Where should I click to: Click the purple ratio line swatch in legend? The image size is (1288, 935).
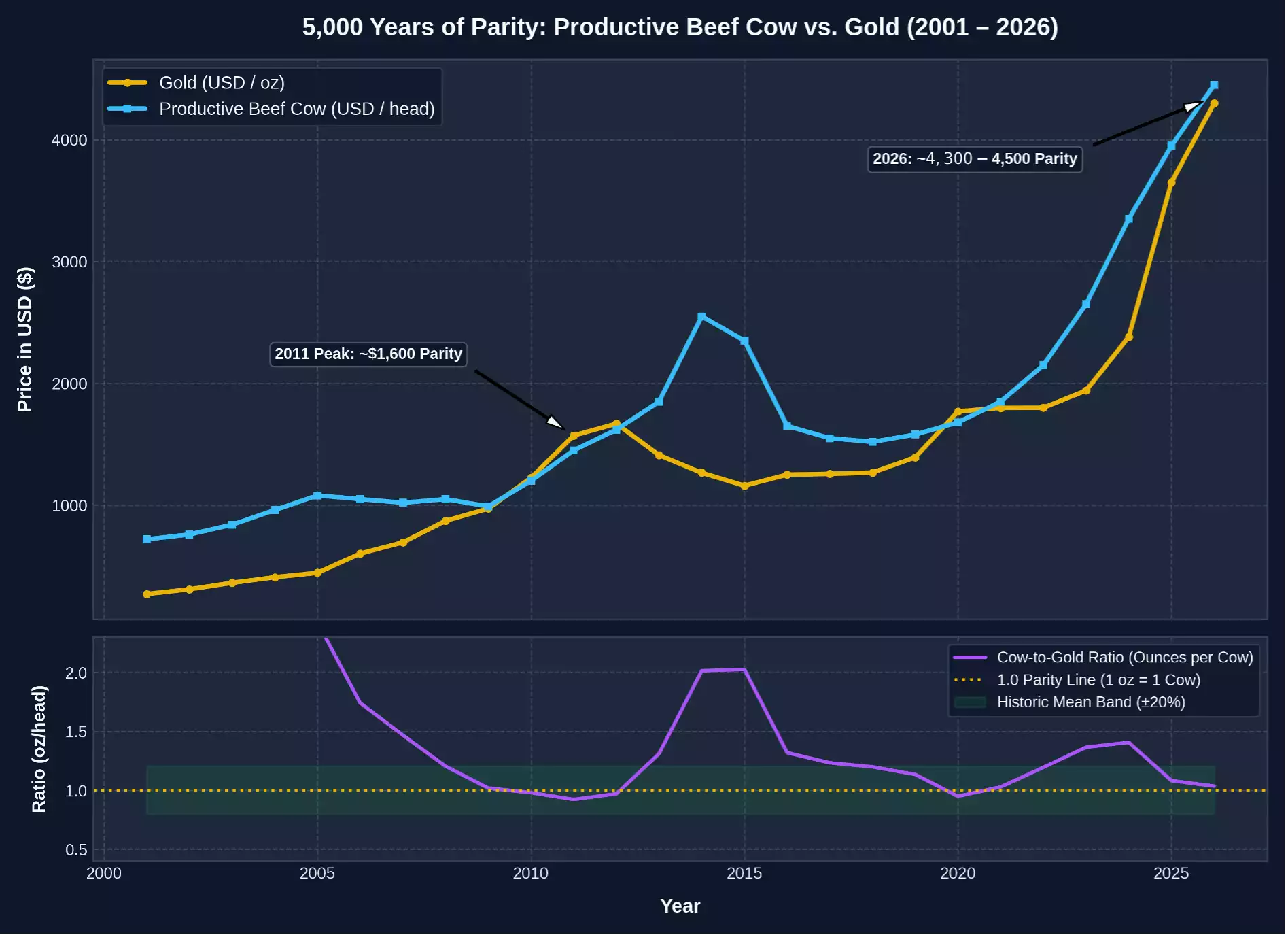tap(970, 658)
